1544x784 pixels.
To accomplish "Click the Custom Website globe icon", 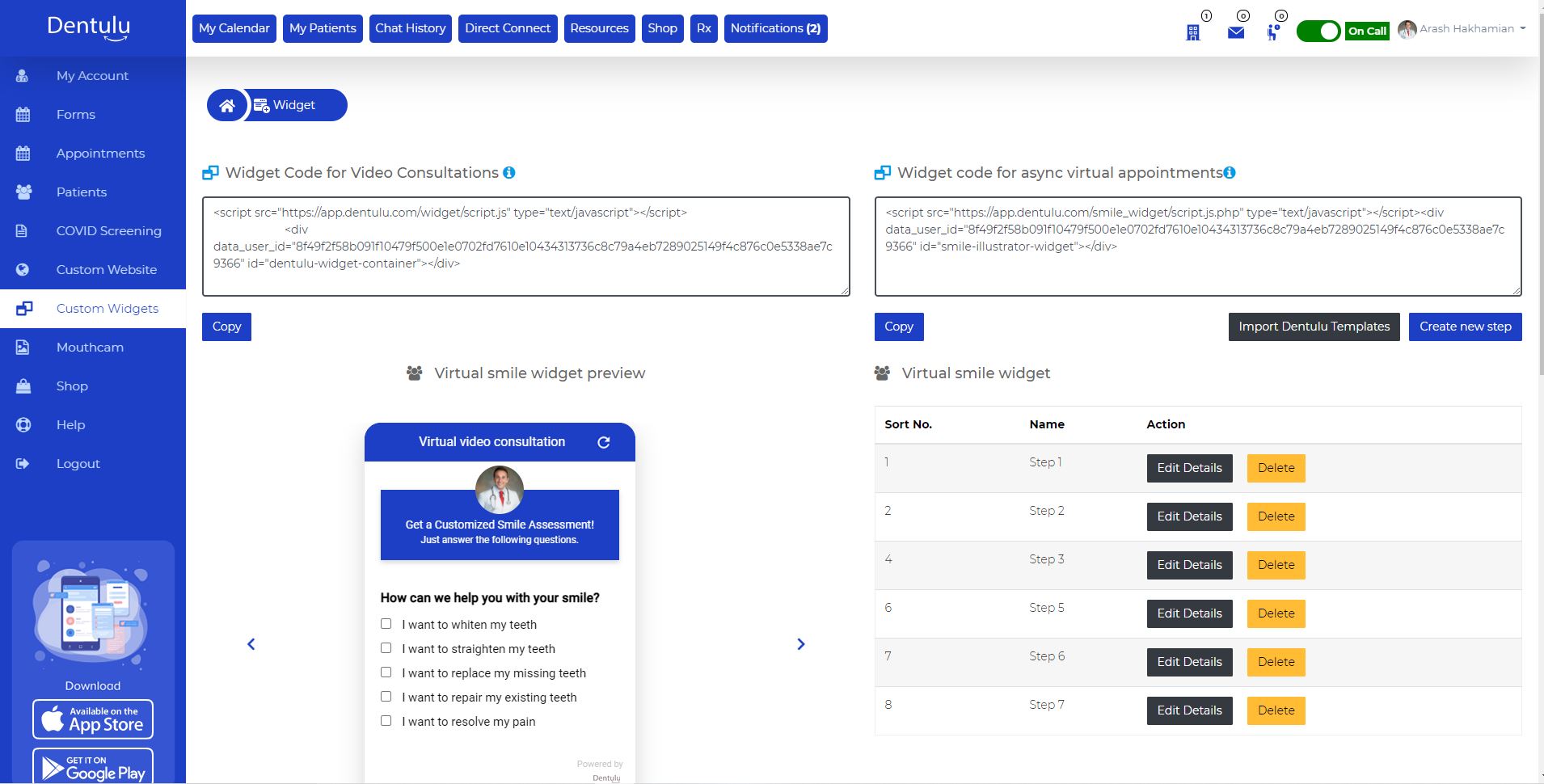I will [23, 270].
